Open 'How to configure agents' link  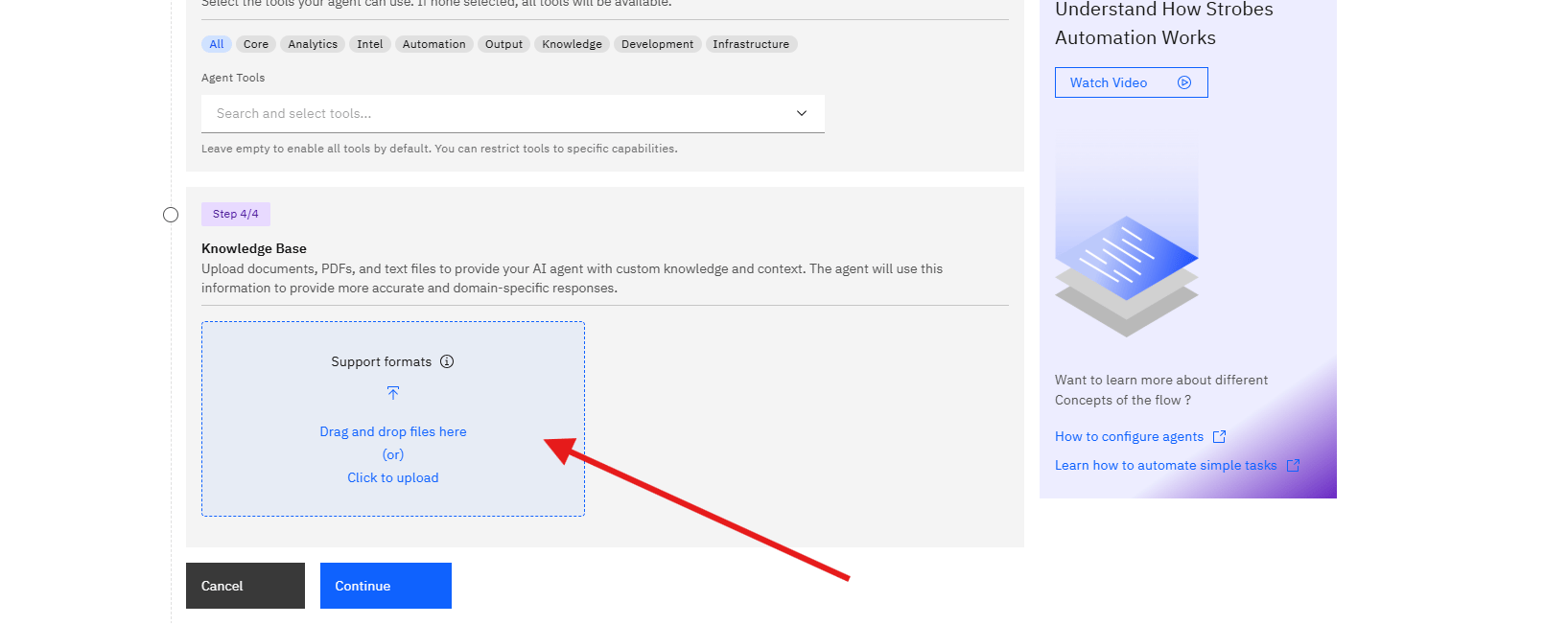[1129, 436]
